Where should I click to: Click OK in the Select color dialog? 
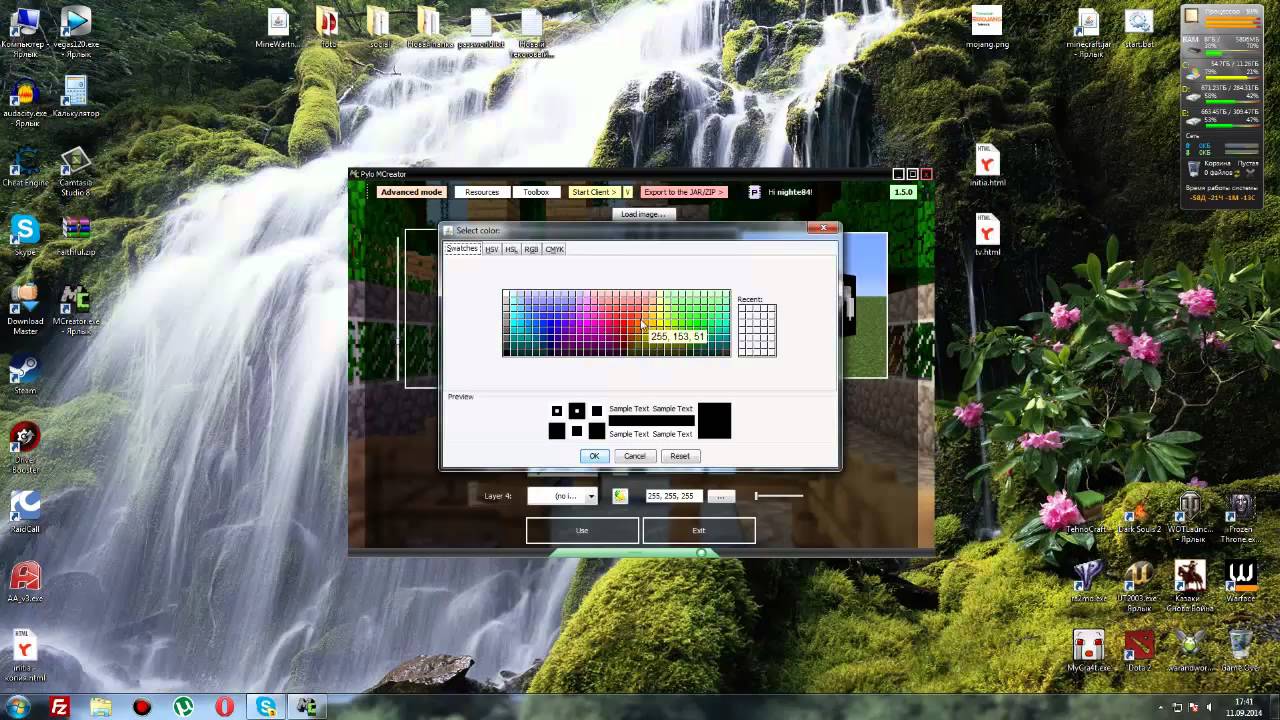594,456
